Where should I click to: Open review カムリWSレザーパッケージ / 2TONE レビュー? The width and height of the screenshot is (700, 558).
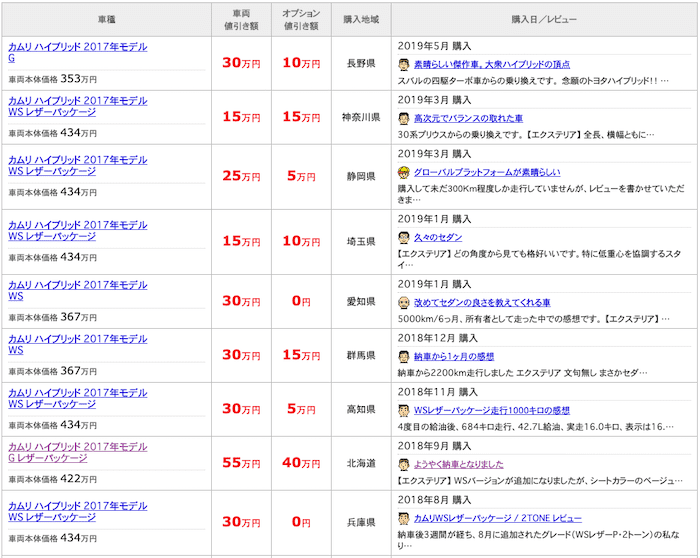coord(498,519)
